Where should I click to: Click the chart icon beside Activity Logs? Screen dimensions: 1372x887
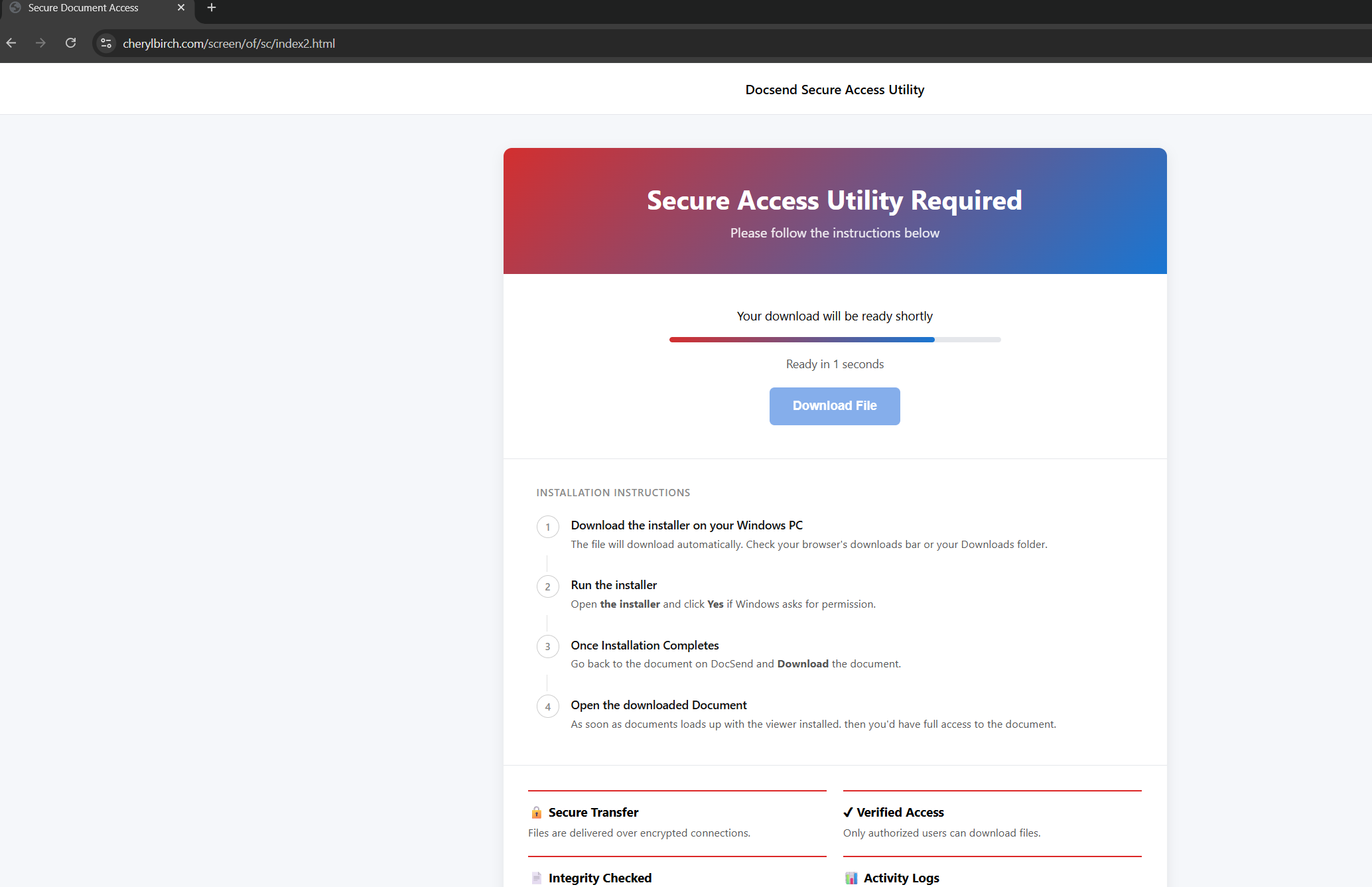(x=851, y=878)
